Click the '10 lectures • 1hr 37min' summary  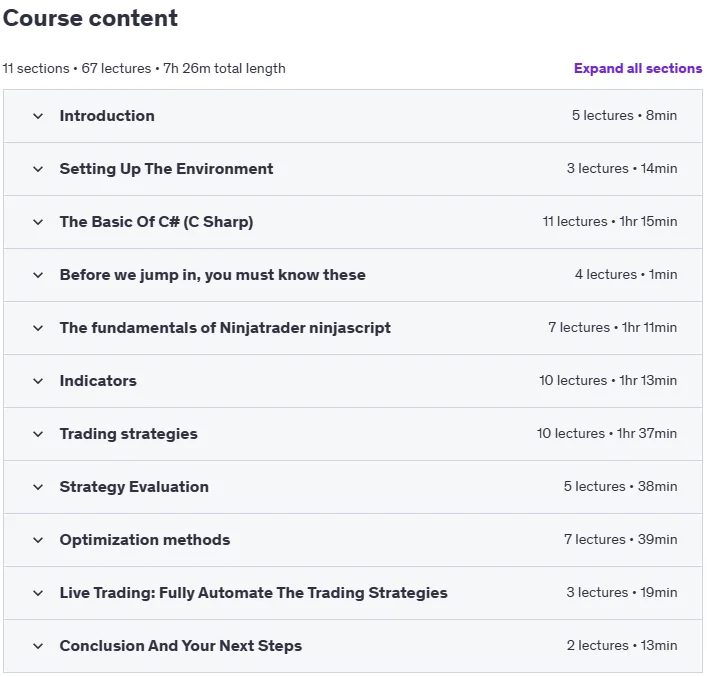point(606,433)
